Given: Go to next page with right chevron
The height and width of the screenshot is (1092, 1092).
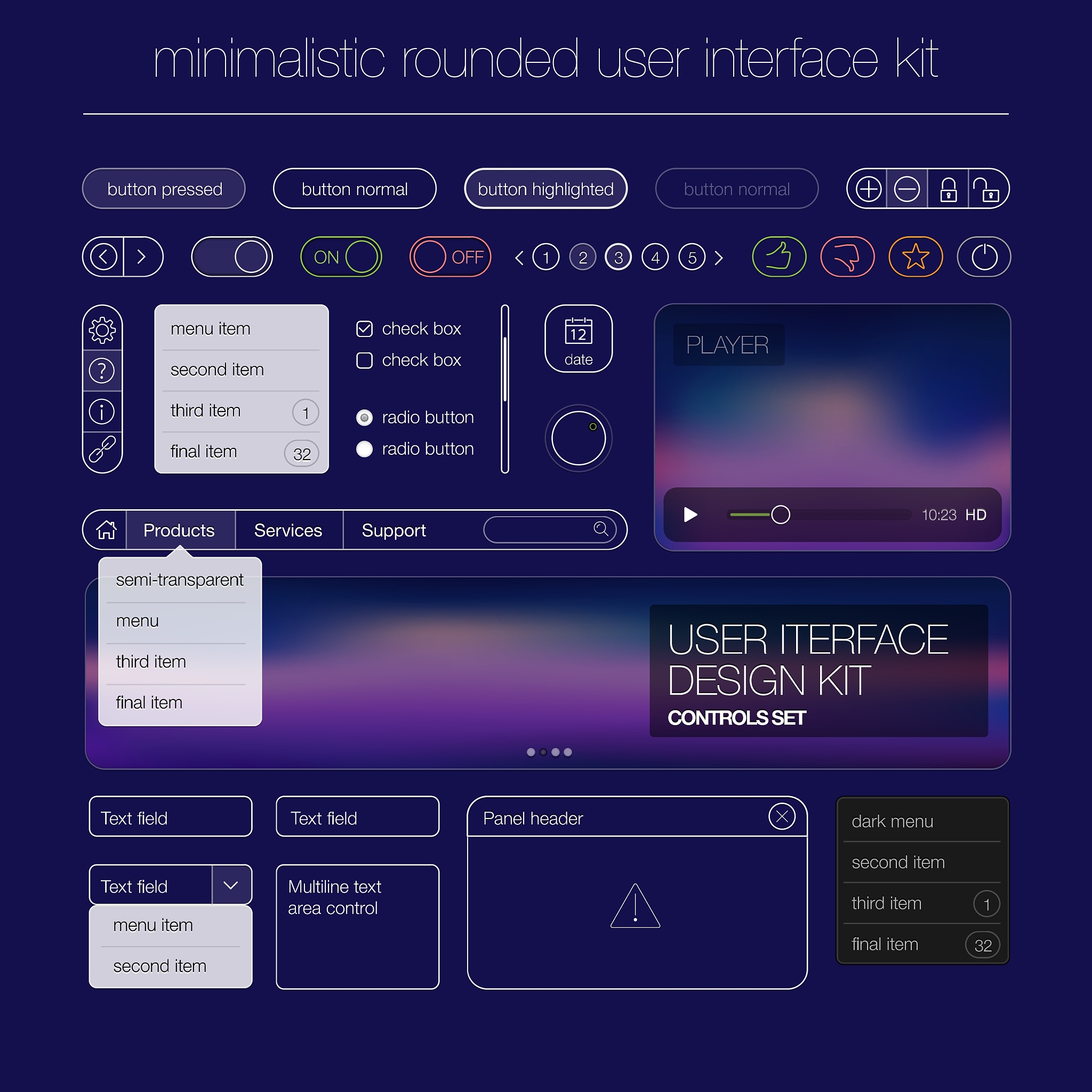Looking at the screenshot, I should pos(719,258).
